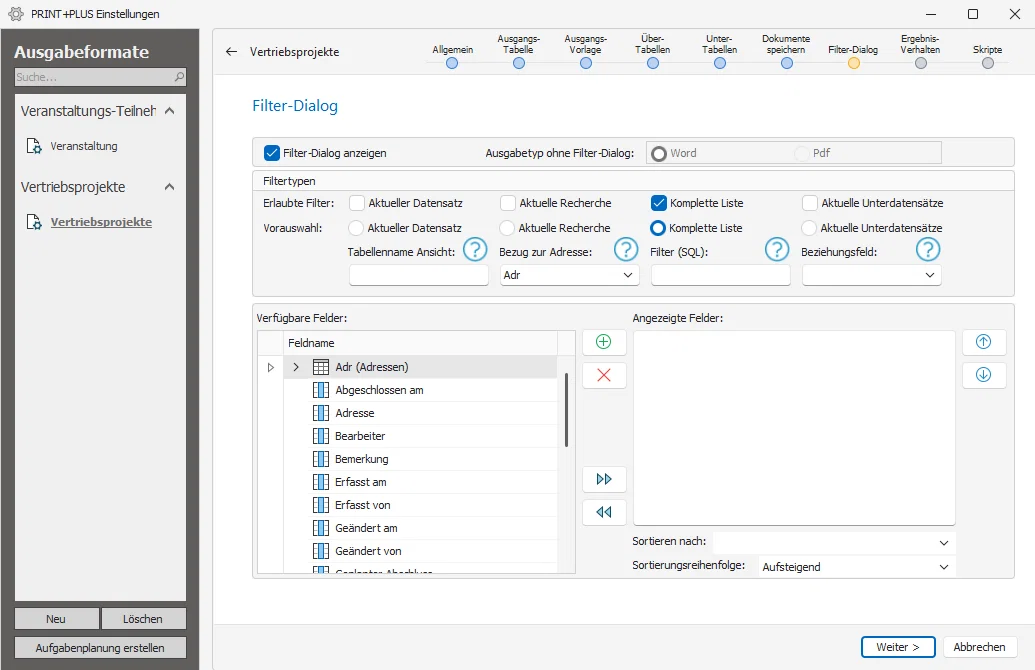
Task: Go back with the left arrow icon
Action: tap(231, 51)
